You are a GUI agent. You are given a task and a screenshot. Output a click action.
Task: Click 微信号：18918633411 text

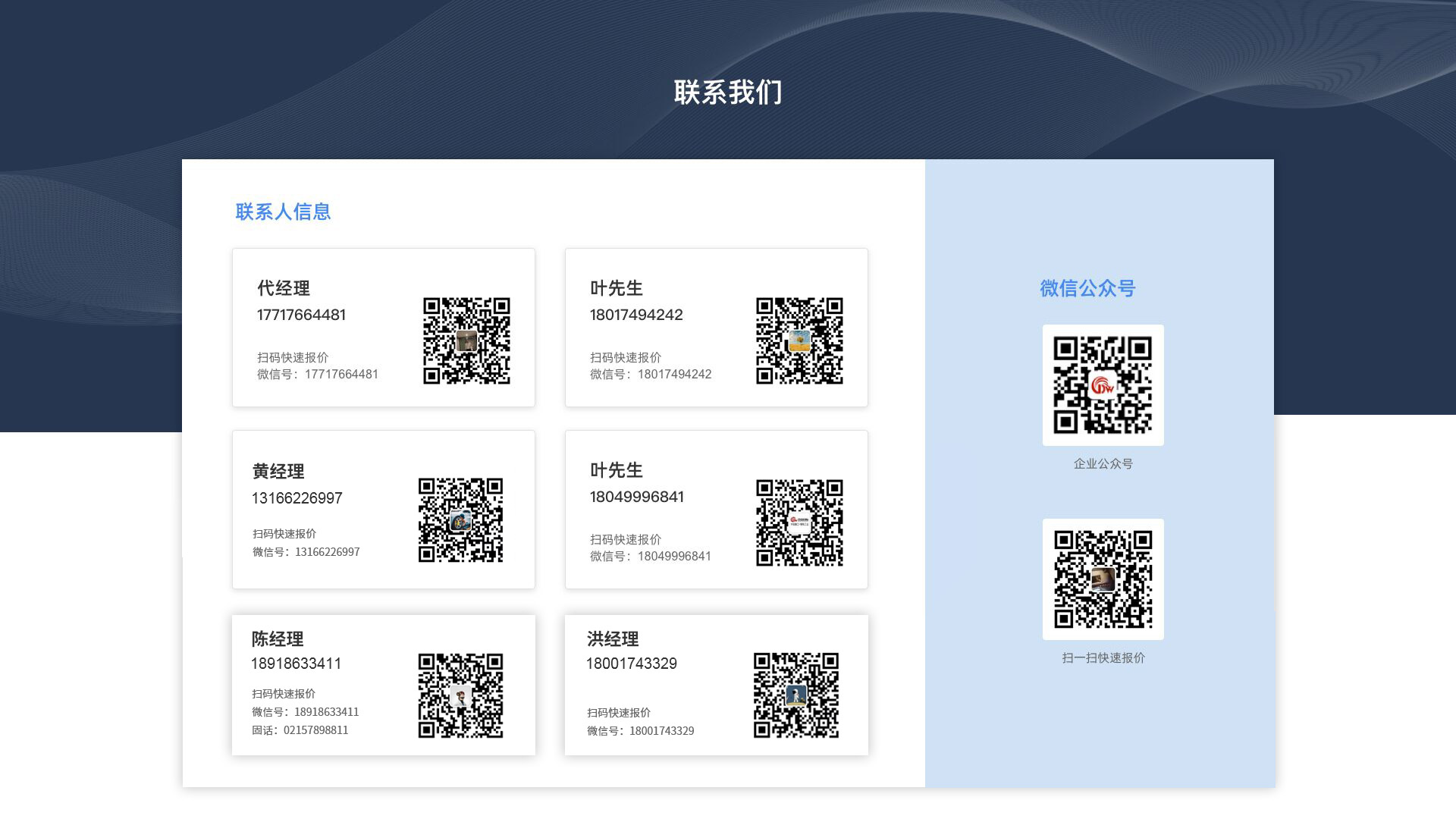tap(305, 712)
